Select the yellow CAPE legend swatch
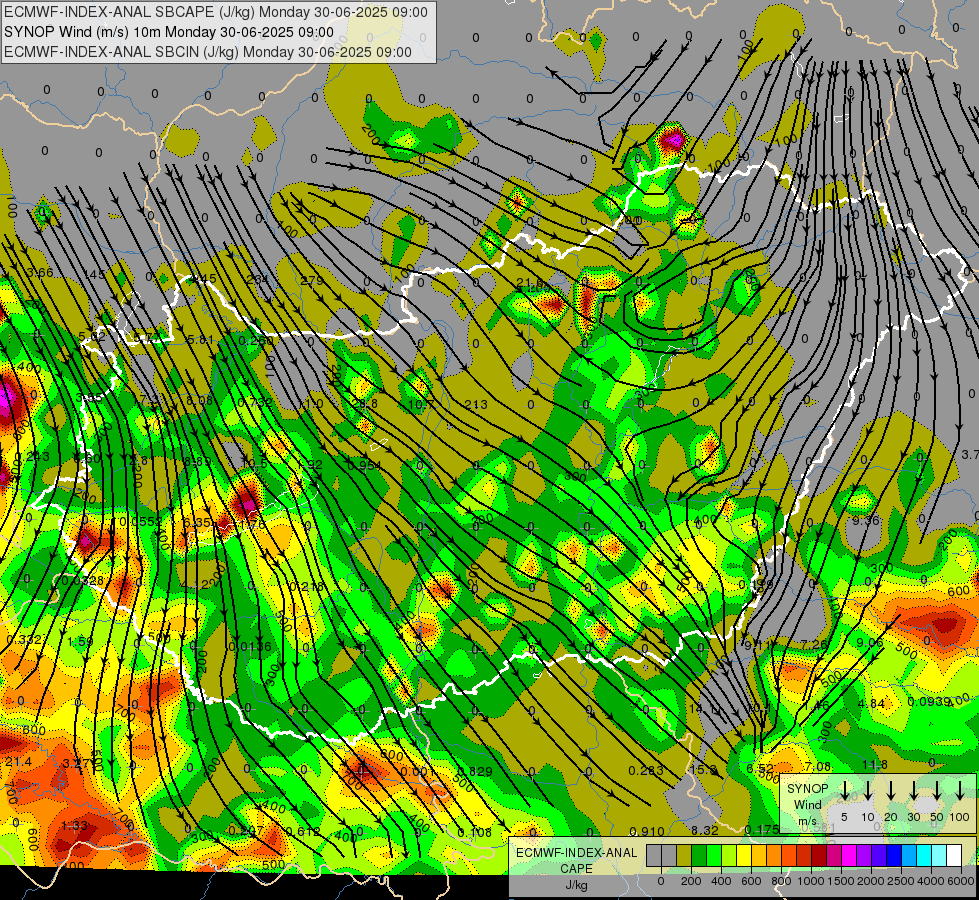Image resolution: width=979 pixels, height=900 pixels. tap(744, 855)
